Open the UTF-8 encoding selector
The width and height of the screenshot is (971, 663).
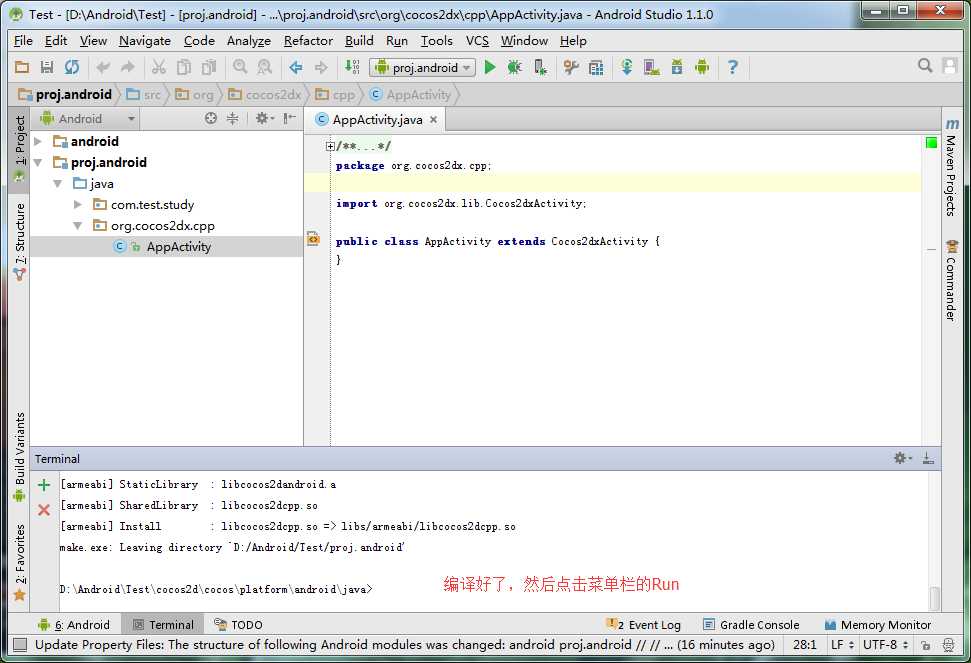[x=885, y=645]
